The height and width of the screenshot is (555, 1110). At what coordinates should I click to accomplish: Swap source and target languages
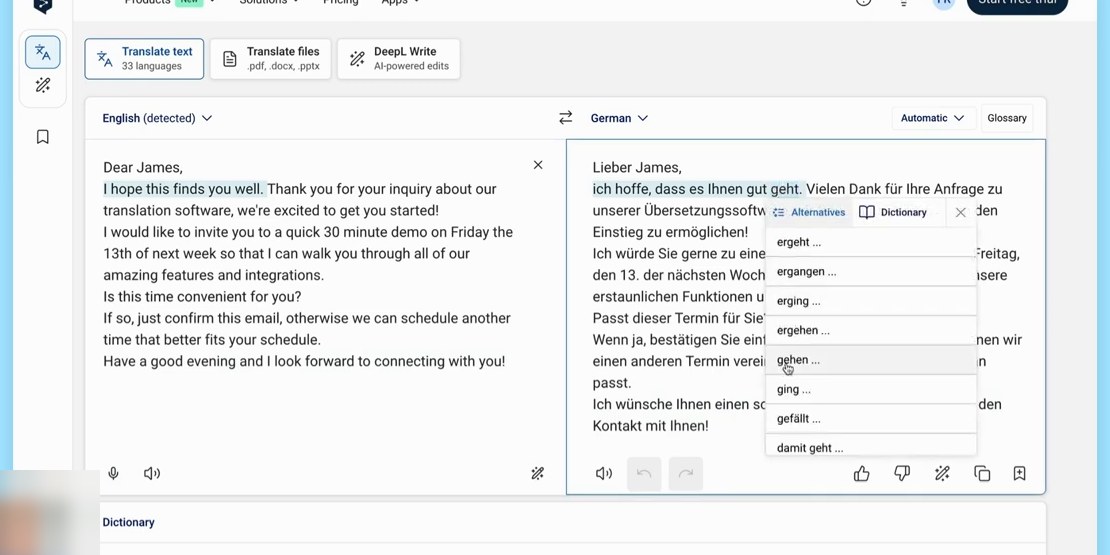pyautogui.click(x=565, y=118)
